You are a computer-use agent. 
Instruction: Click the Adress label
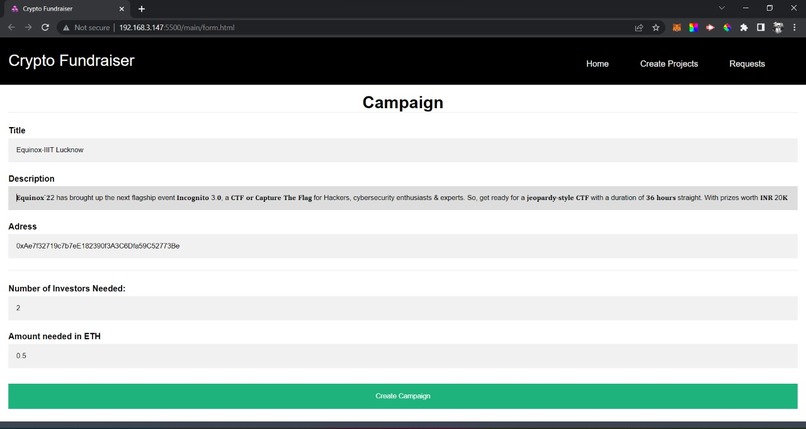point(23,227)
